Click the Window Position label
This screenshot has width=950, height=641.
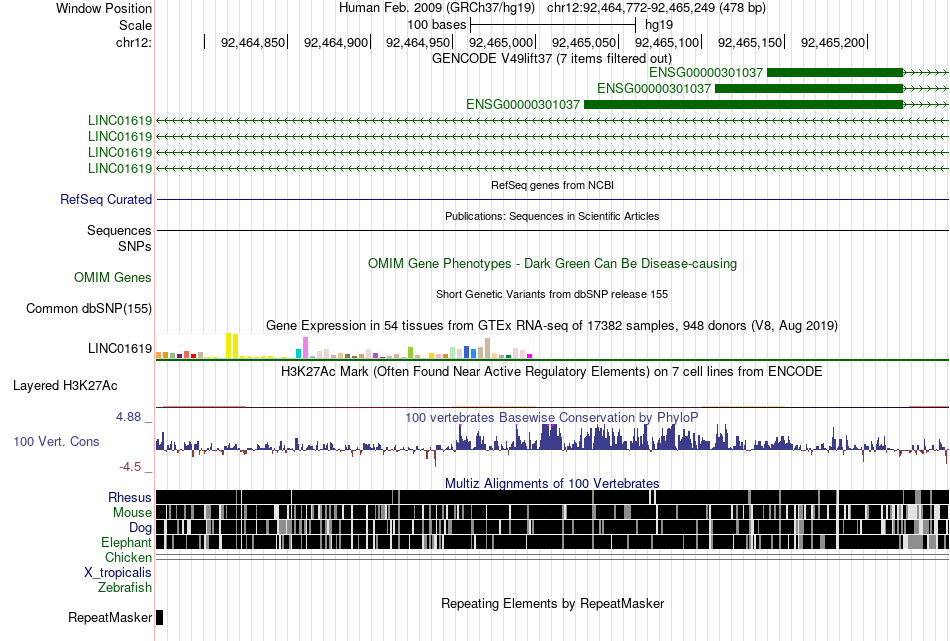[104, 8]
